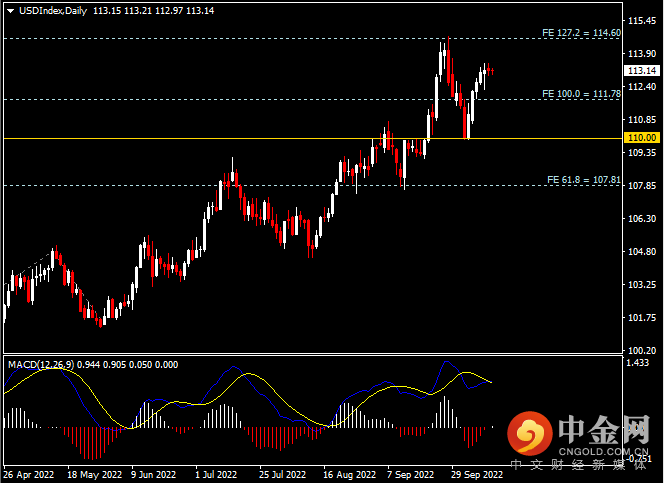Select the FE 127.2 = 114.60 label
This screenshot has width=664, height=483.
[x=581, y=33]
